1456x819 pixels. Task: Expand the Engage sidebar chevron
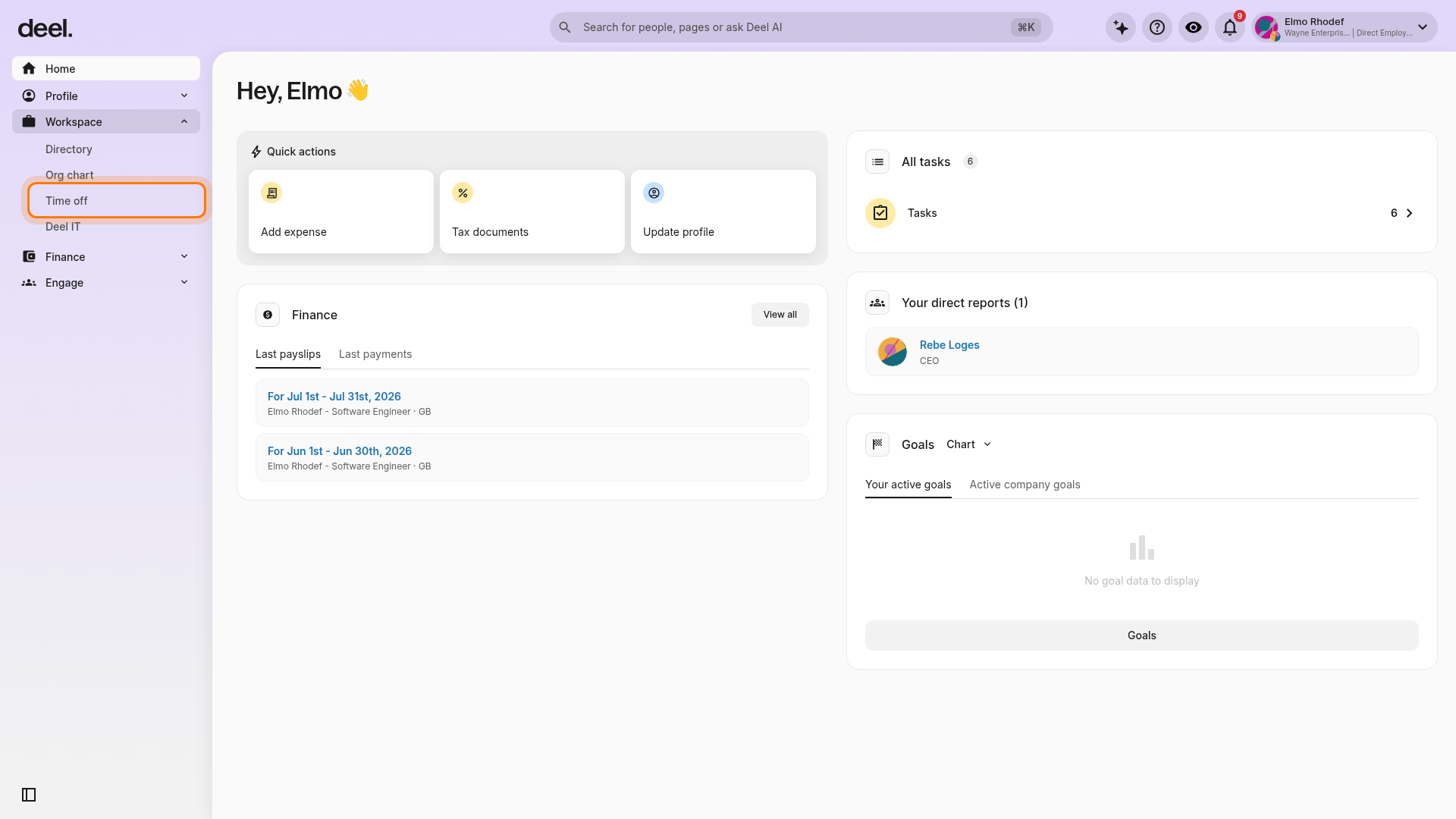184,282
